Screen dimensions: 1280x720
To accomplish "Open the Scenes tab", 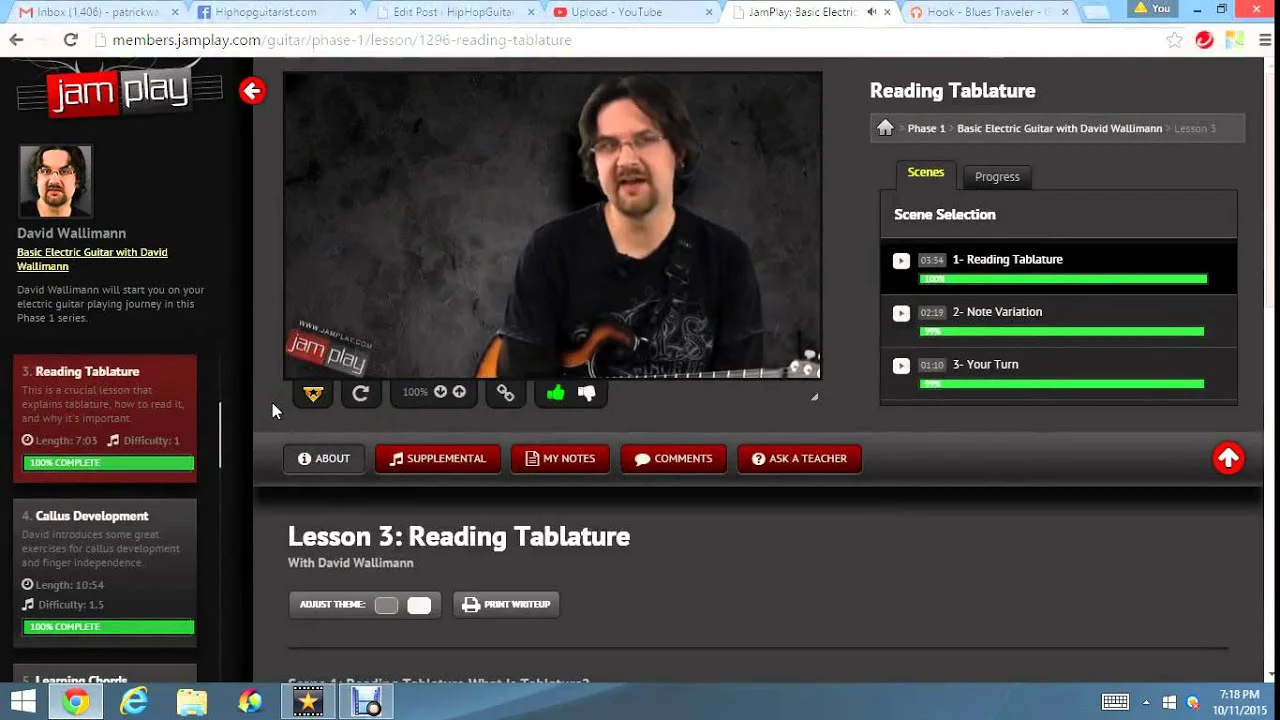I will click(925, 173).
